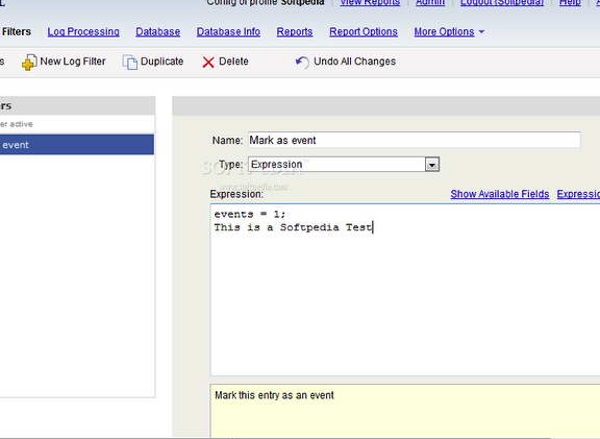
Task: Open the Log Processing section
Action: (x=83, y=32)
